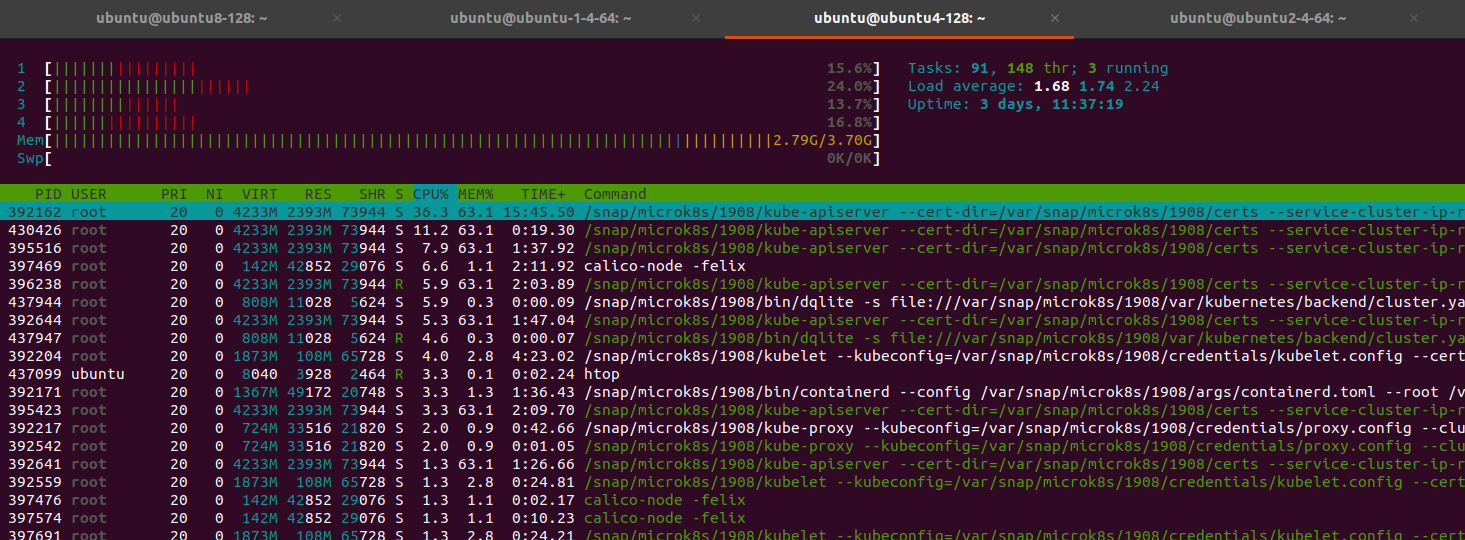Select process row PID 392641
This screenshot has width=1465, height=540.
[732, 464]
